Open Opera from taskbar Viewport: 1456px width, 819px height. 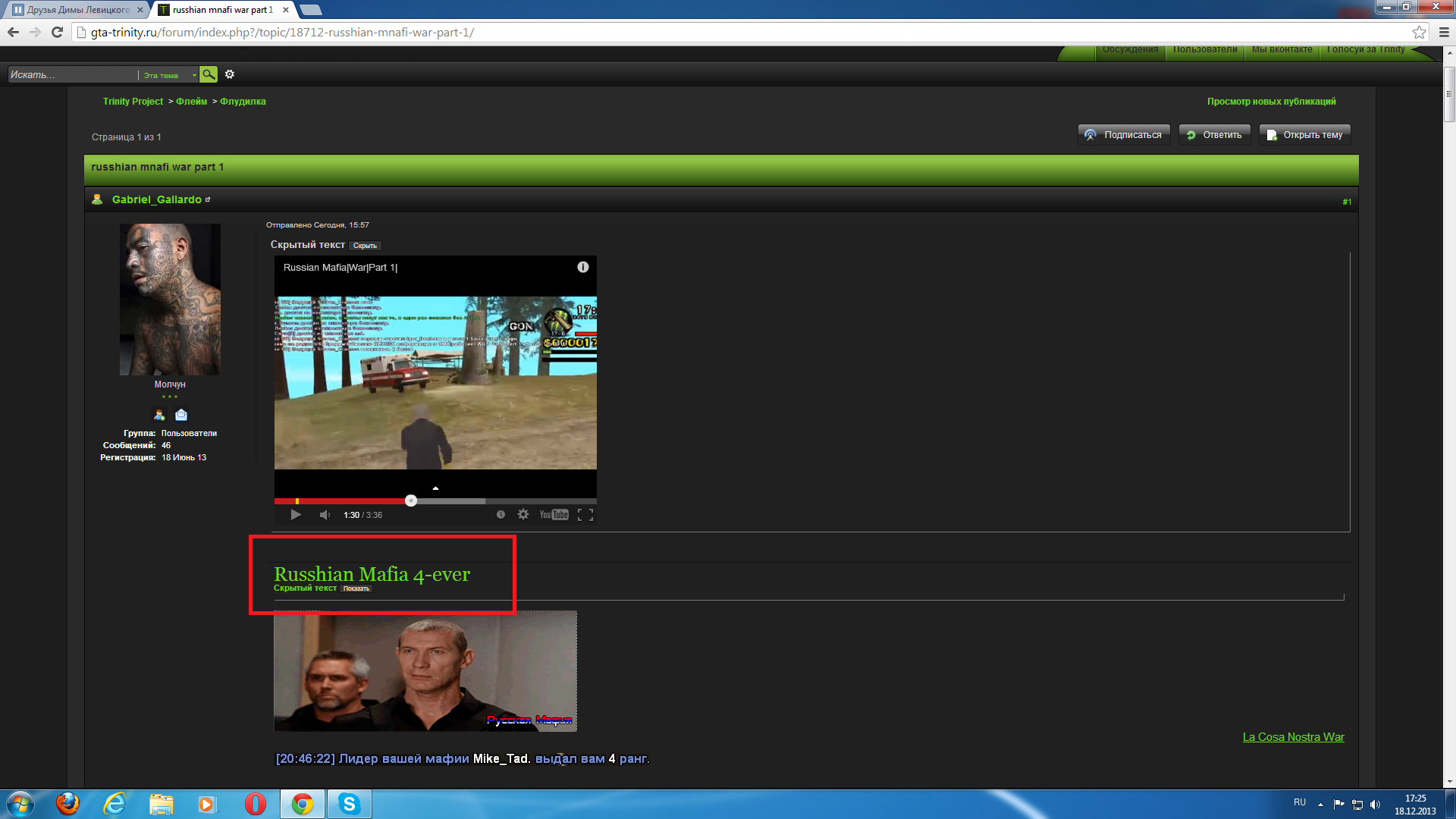tap(256, 804)
